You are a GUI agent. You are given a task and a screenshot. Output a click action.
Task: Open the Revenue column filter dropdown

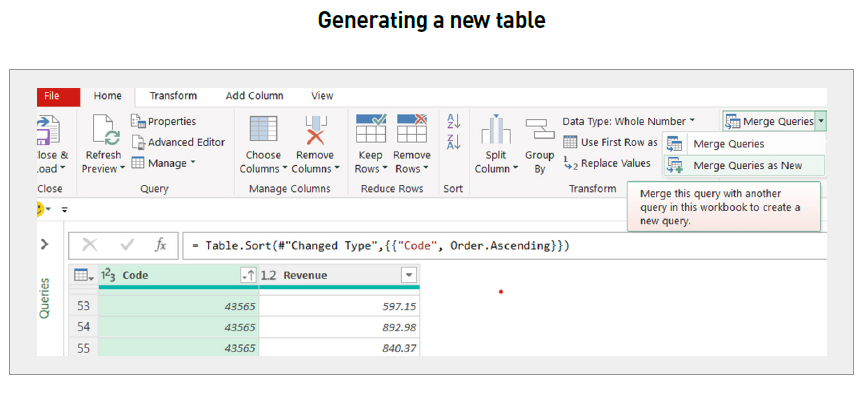(409, 275)
